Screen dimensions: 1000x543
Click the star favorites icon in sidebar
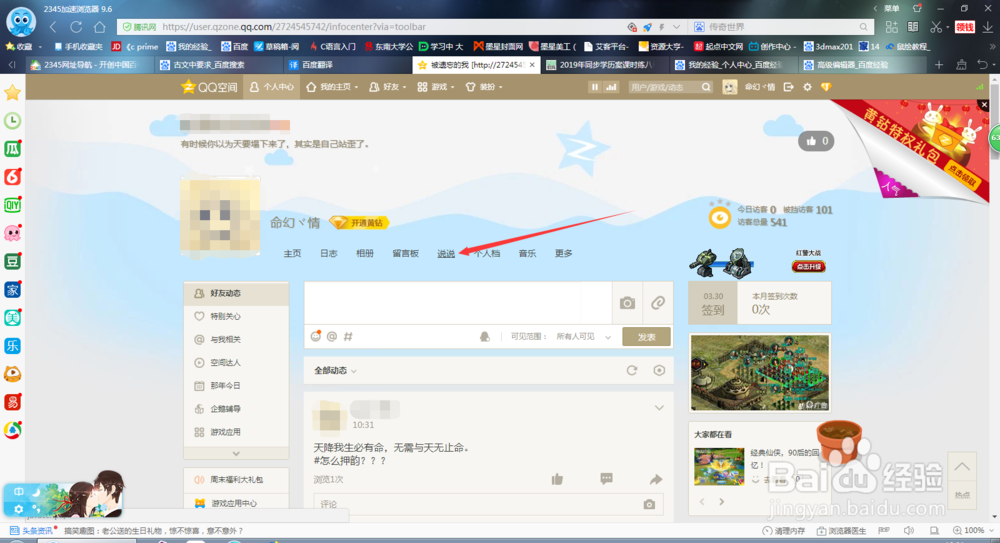(12, 93)
